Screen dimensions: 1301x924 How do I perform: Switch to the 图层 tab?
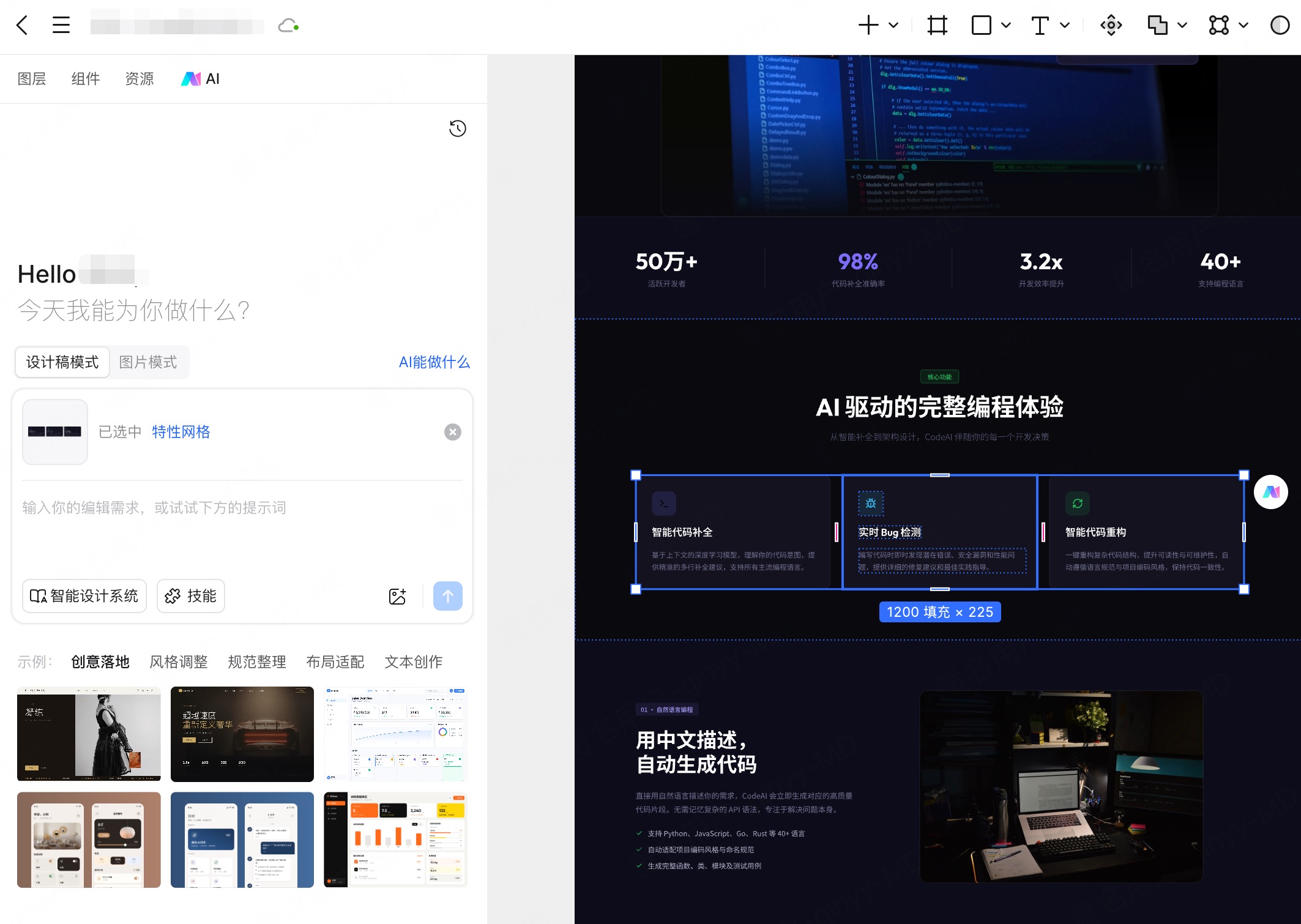coord(32,79)
